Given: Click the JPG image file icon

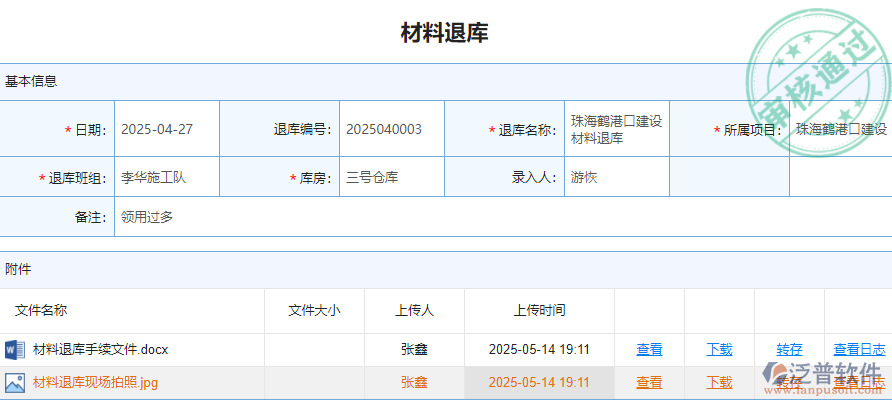Looking at the screenshot, I should (x=14, y=382).
